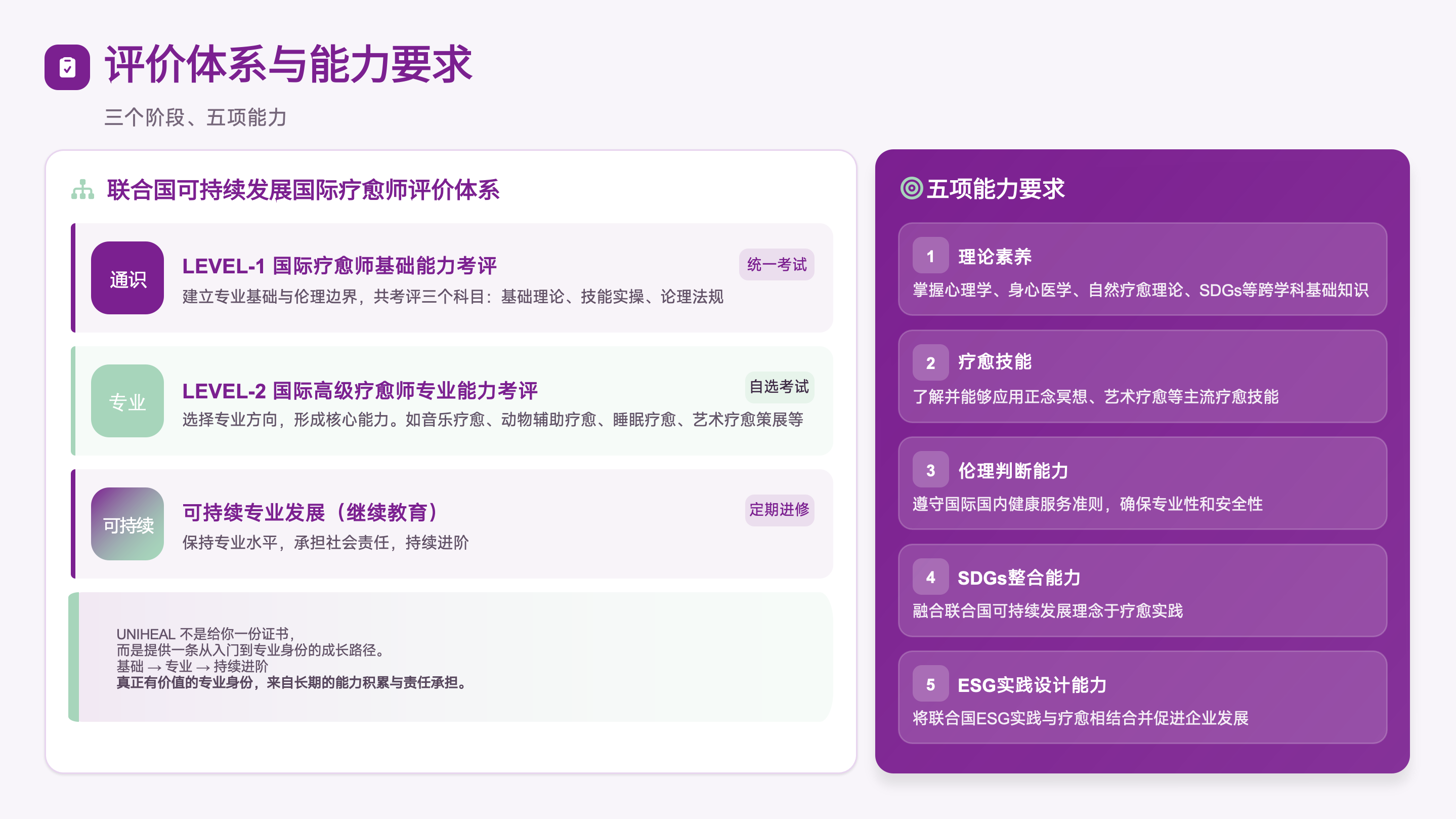Click the description 将联合国ESG实践与疗愈相结合
This screenshot has height=819, width=1456.
click(1080, 718)
